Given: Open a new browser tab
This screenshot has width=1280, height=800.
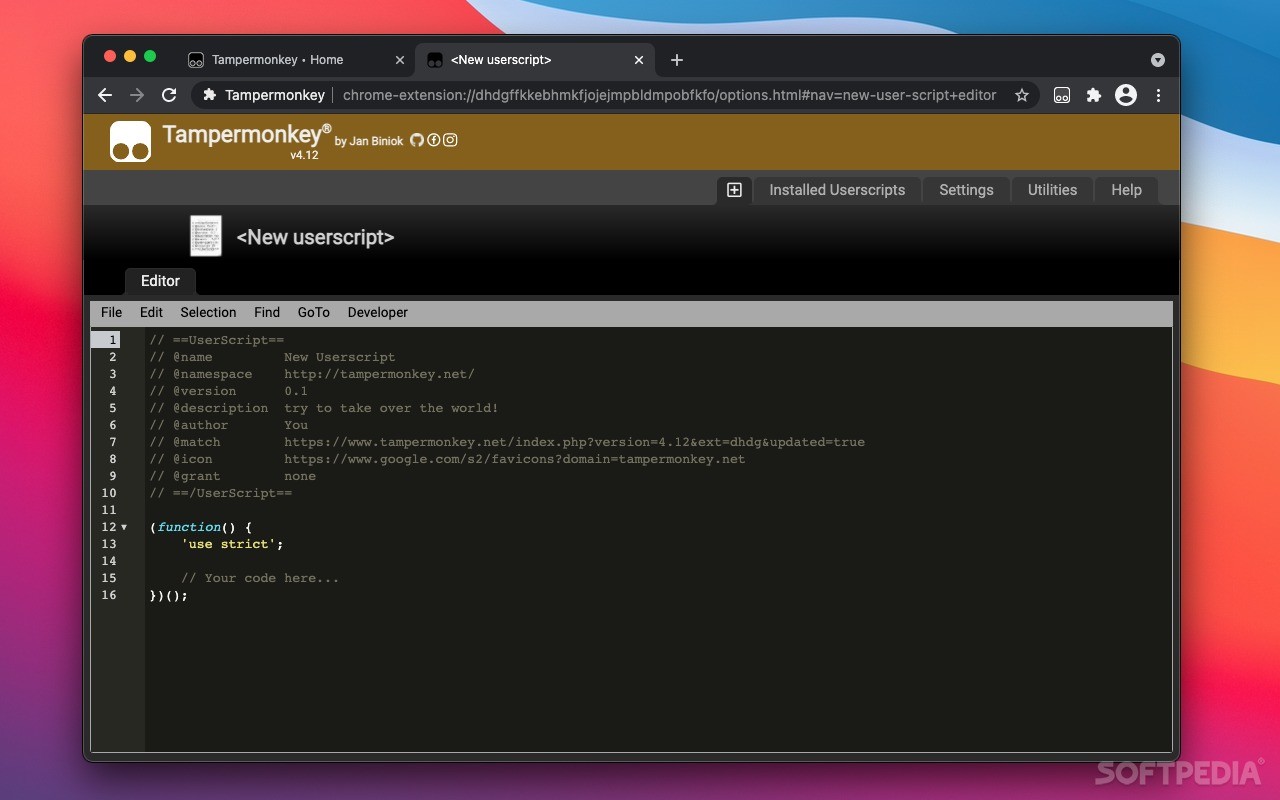Looking at the screenshot, I should click(677, 60).
